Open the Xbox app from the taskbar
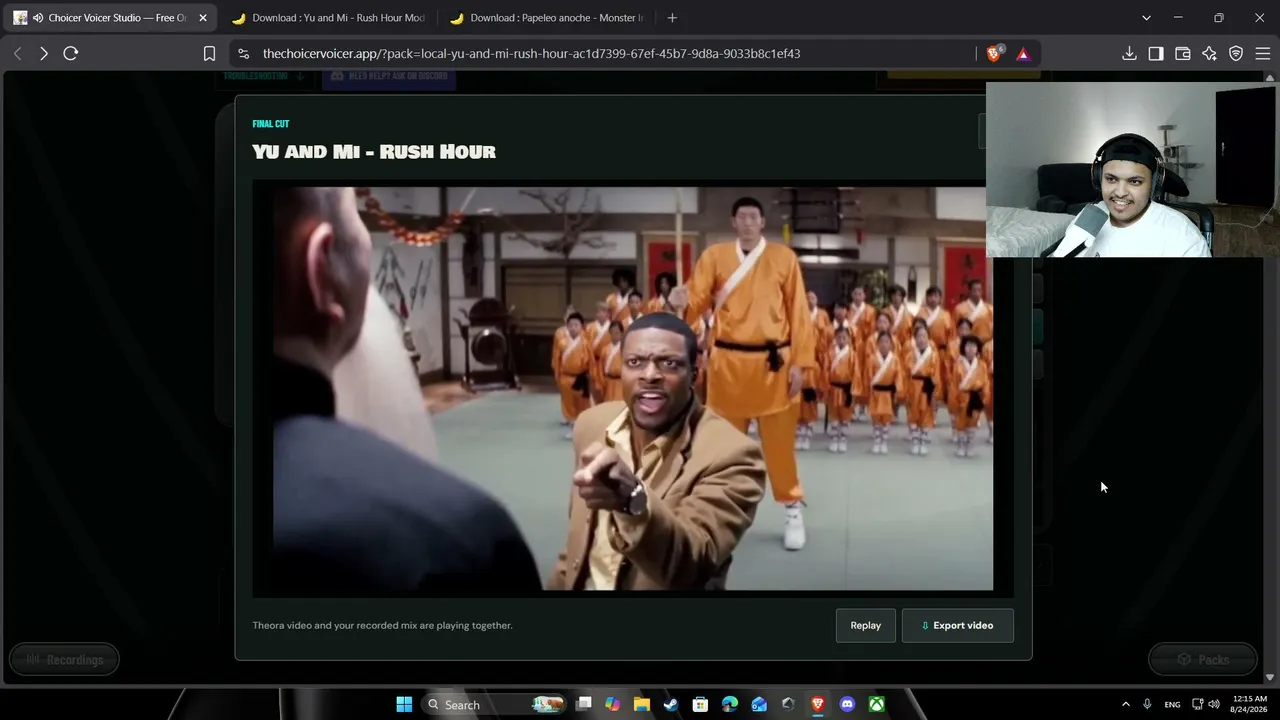This screenshot has width=1280, height=720. [x=876, y=705]
